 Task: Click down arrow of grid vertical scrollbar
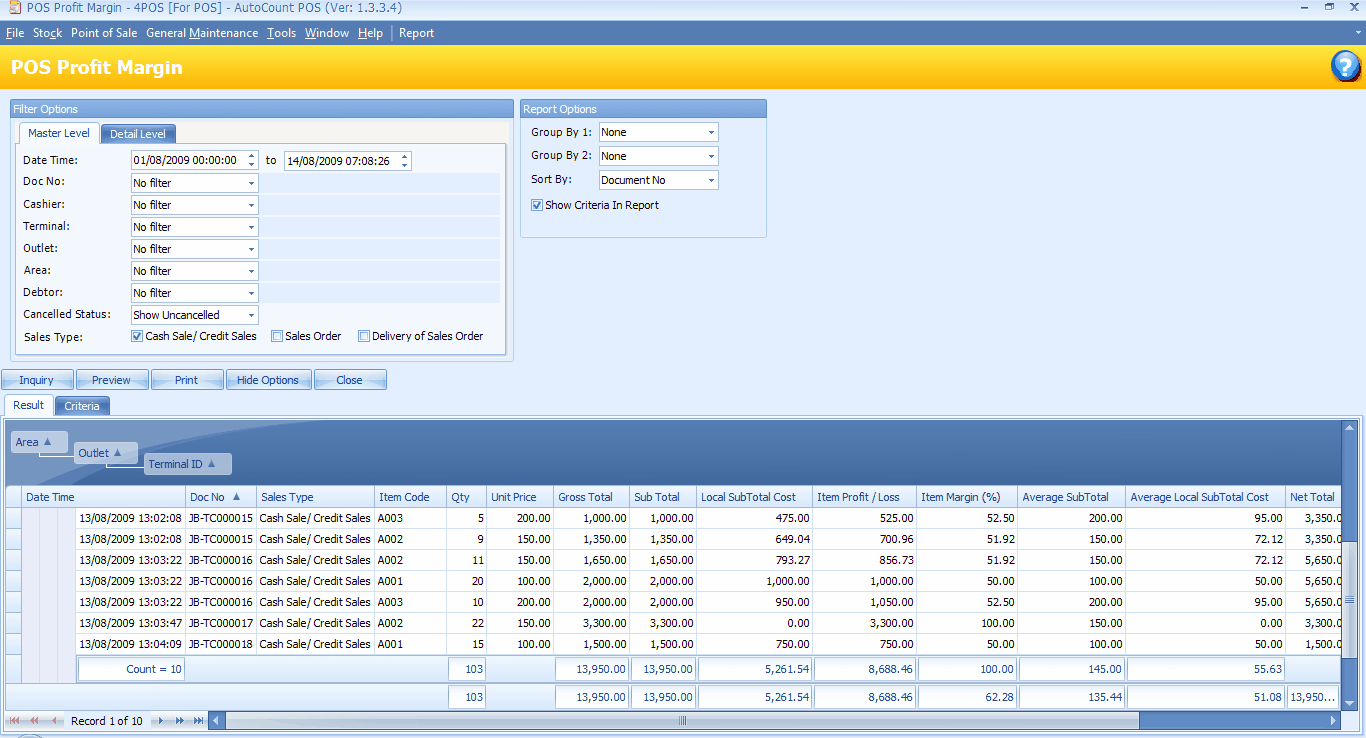tap(1350, 702)
